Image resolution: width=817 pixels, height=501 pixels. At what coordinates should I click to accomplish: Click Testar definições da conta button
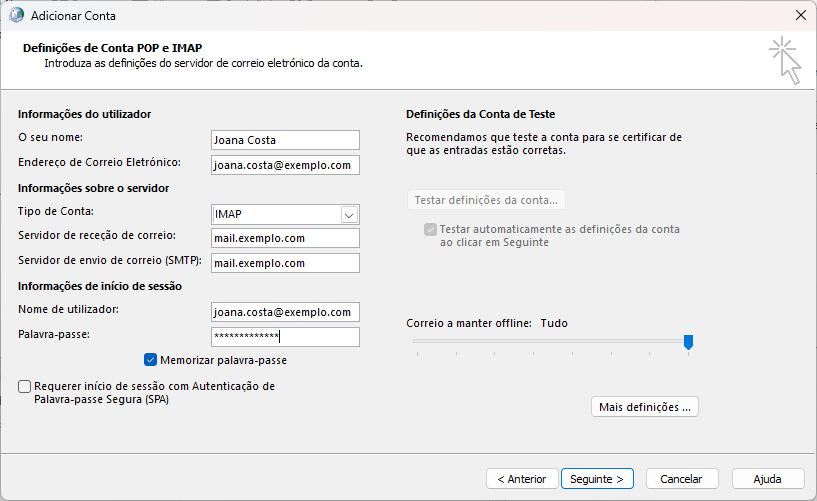(x=486, y=200)
